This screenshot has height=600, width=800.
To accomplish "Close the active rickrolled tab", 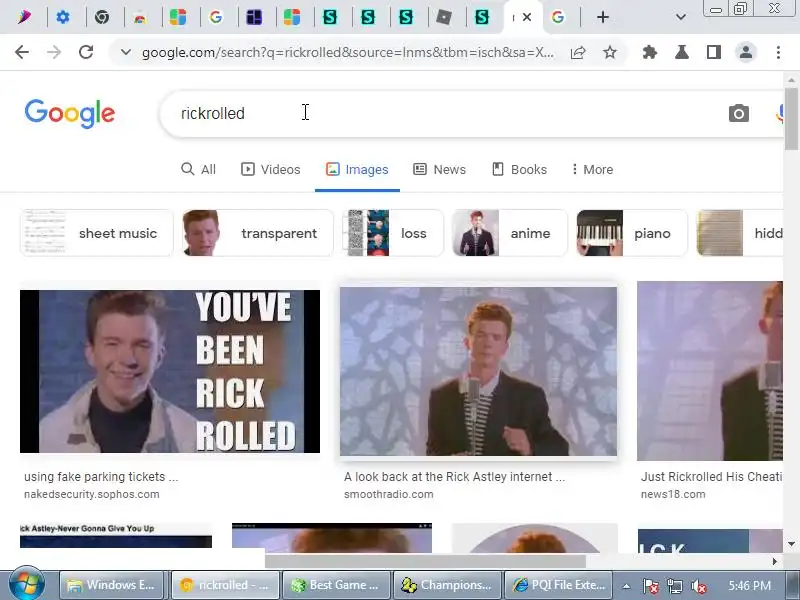I will 527,17.
